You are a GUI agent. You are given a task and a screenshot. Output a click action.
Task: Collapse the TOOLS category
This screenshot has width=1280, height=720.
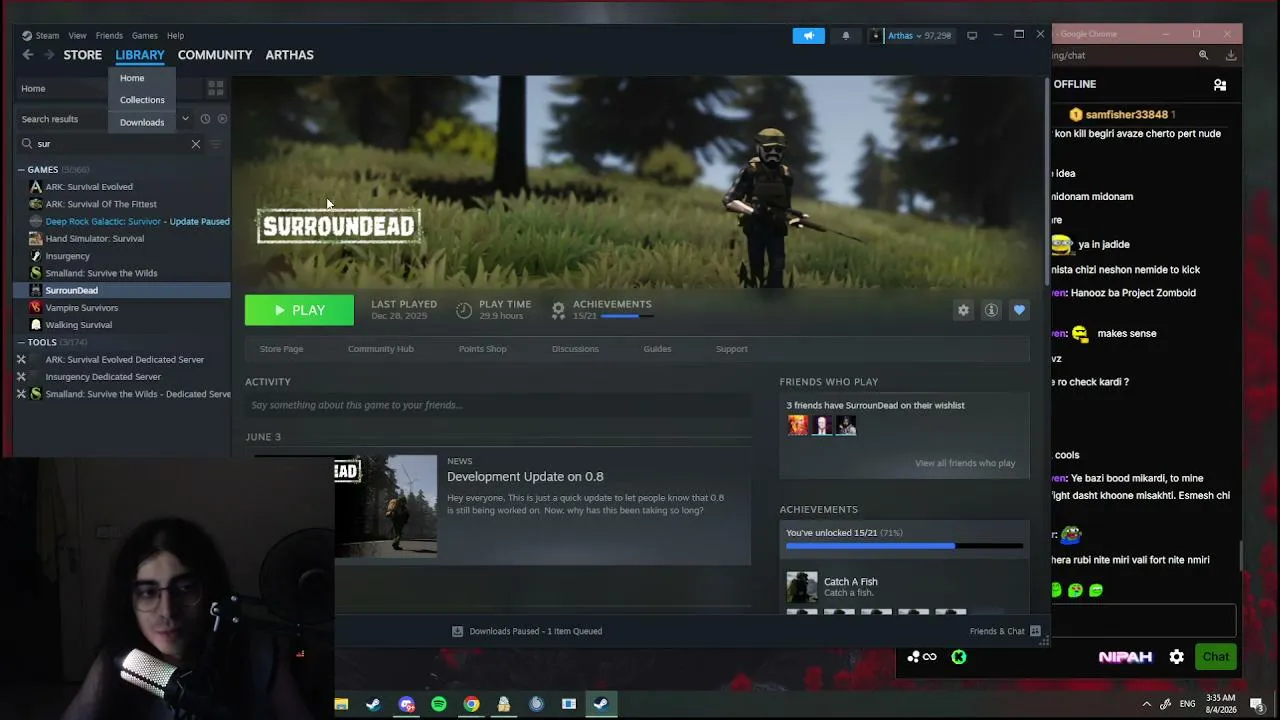pos(21,343)
